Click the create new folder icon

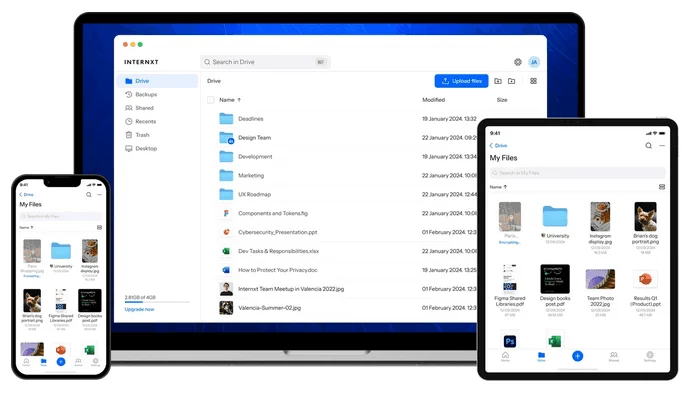pyautogui.click(x=498, y=81)
